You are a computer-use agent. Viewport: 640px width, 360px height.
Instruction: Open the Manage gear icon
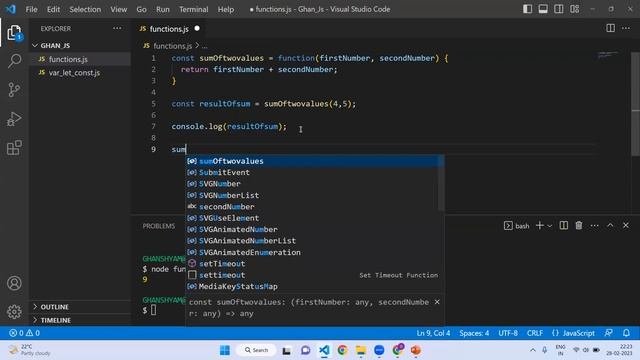14,312
